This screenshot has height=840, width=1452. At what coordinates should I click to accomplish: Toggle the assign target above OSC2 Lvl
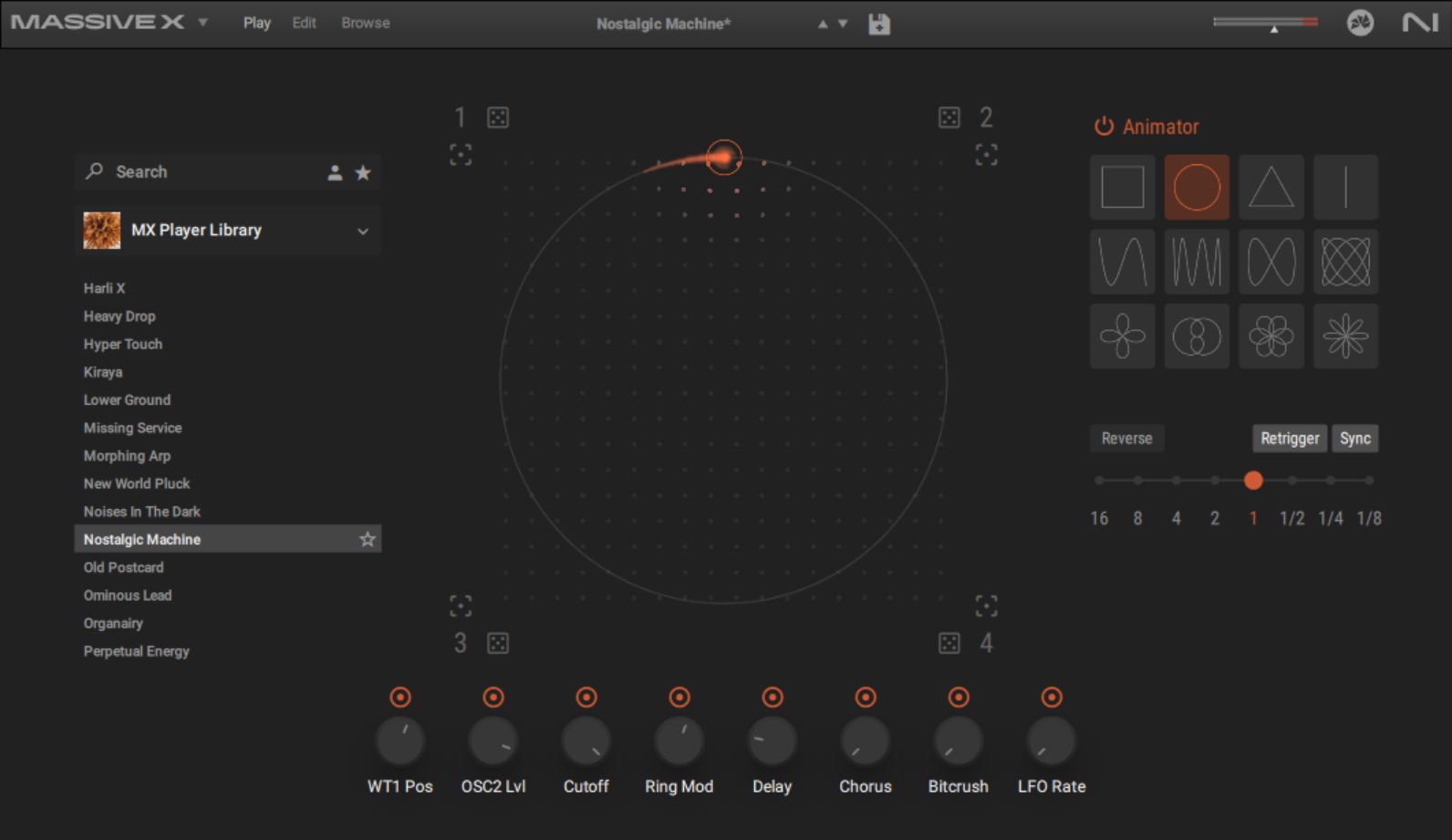click(x=493, y=698)
